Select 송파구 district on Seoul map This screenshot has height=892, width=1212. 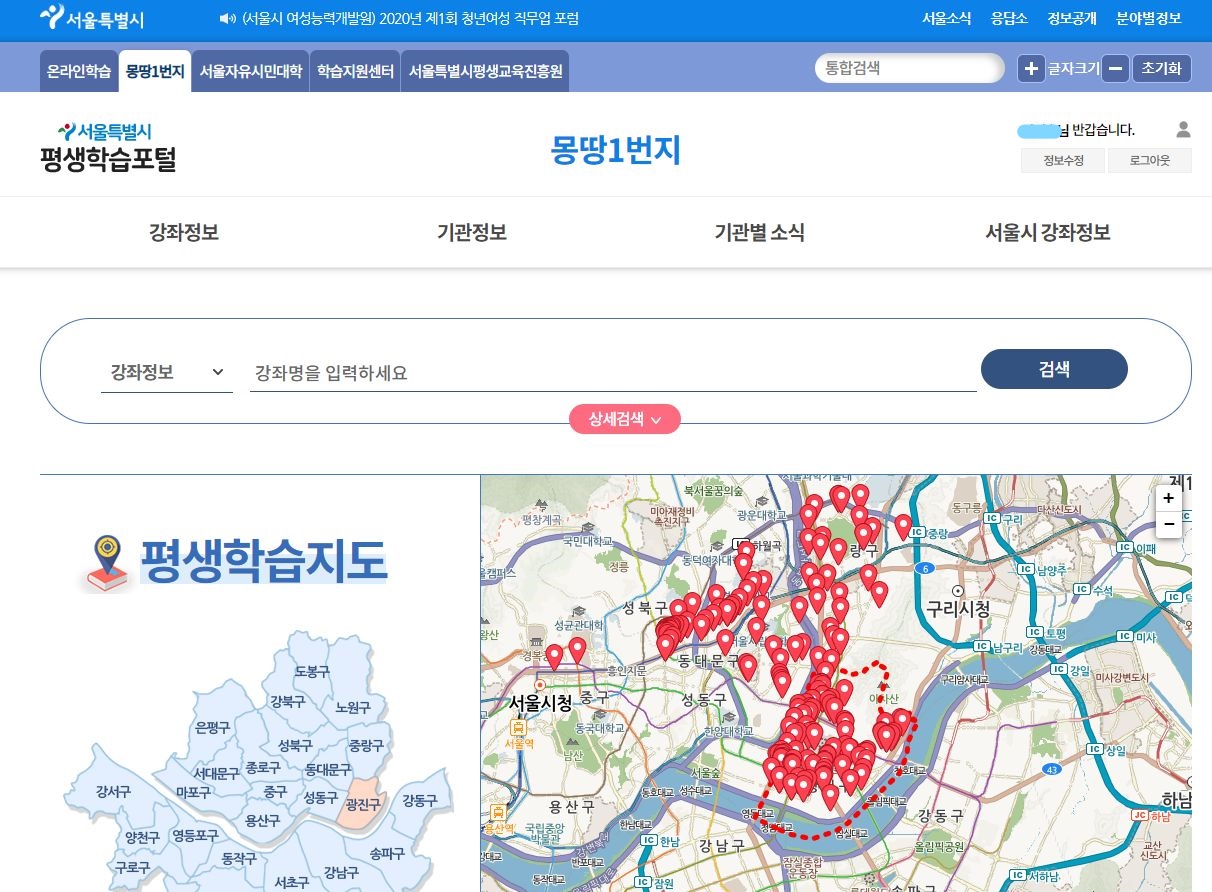coord(387,854)
